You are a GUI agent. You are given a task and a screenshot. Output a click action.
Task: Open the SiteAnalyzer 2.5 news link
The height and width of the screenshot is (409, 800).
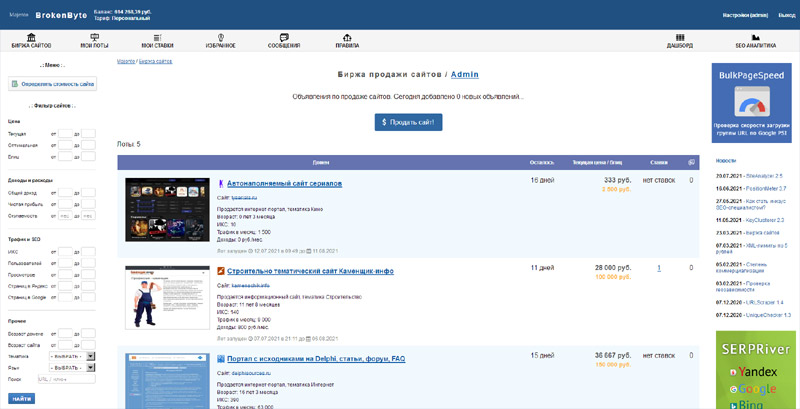tap(764, 175)
